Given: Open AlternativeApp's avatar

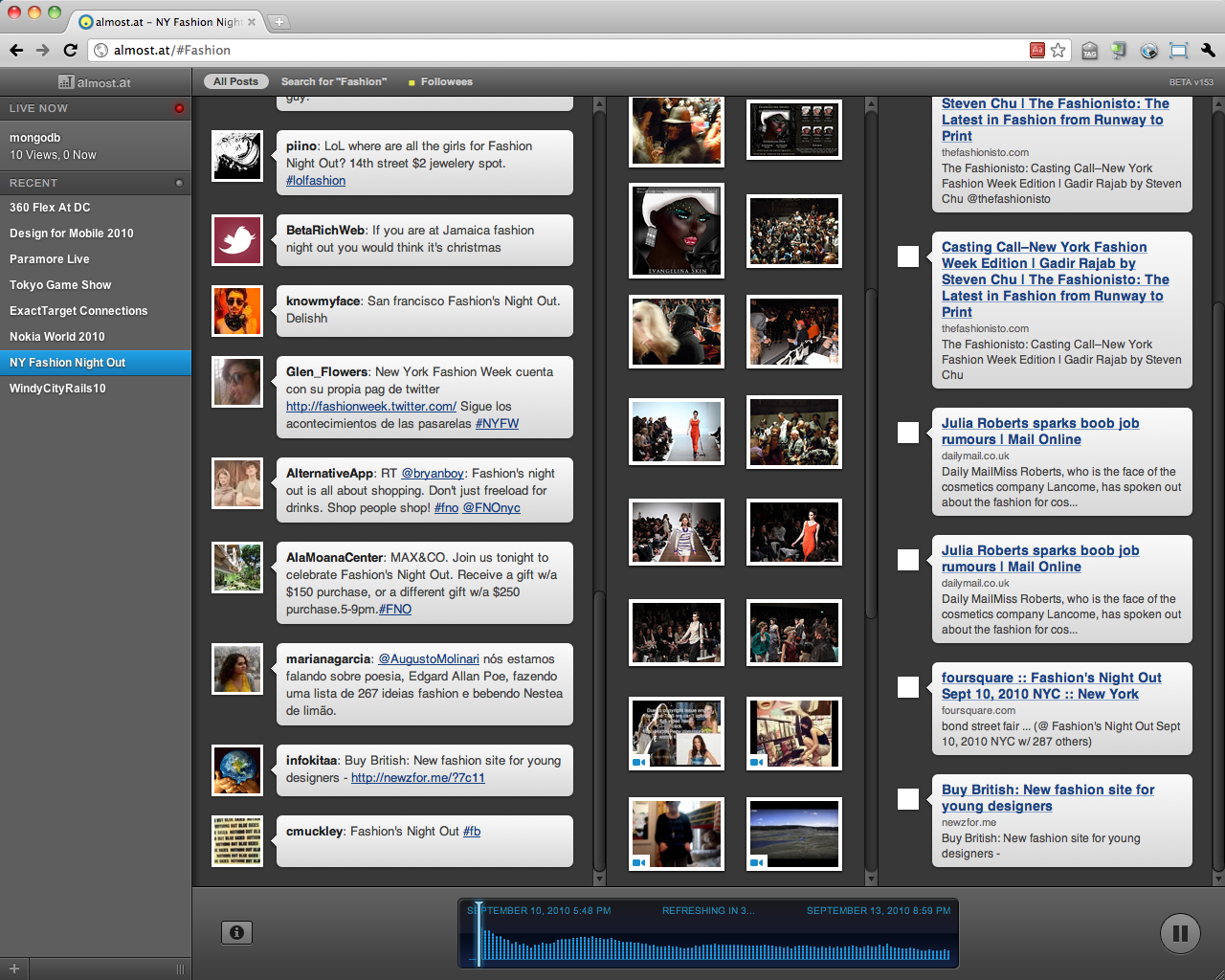Looking at the screenshot, I should pos(237,482).
